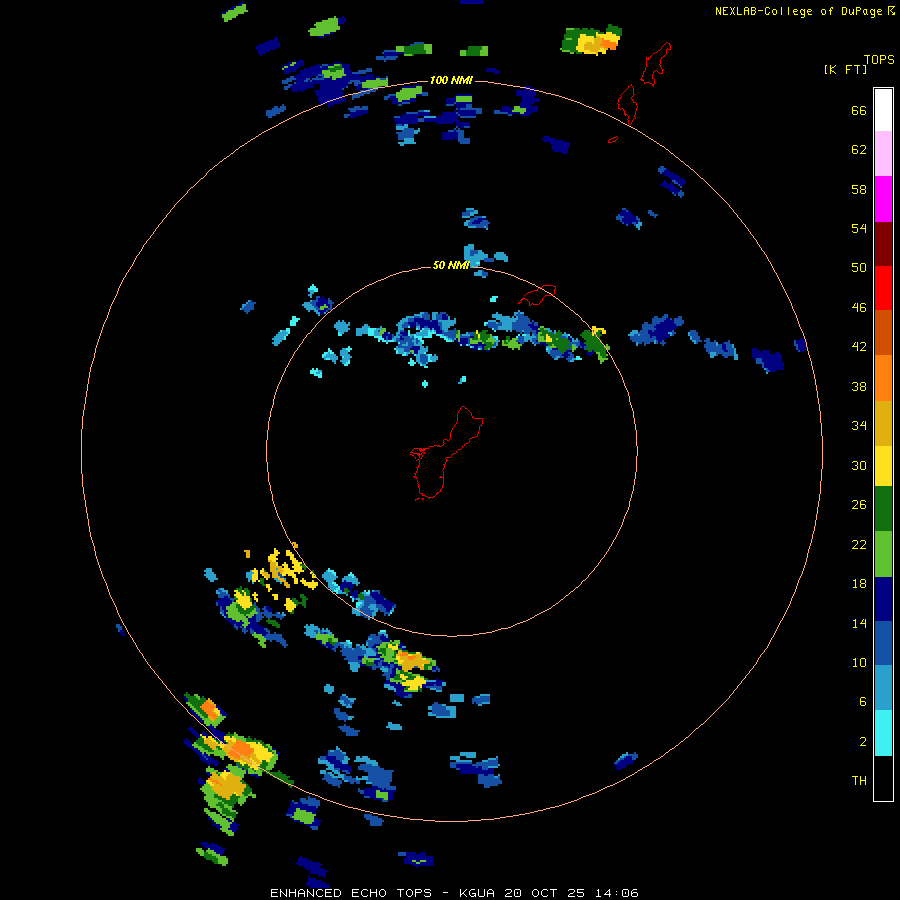
Task: Click the 38 legend value
Action: coord(859,386)
